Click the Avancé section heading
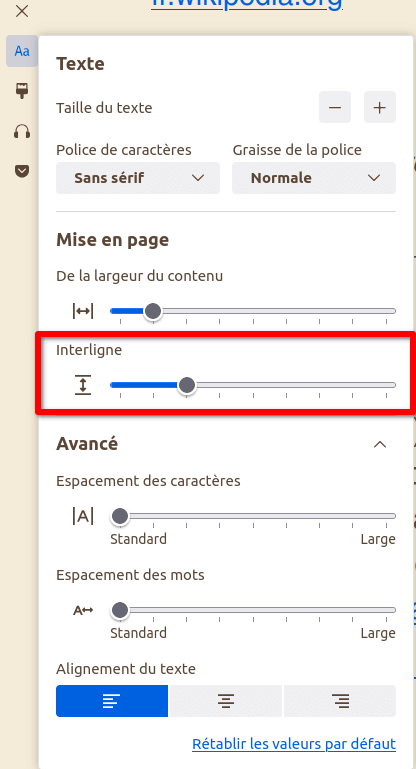416x769 pixels. [x=87, y=444]
